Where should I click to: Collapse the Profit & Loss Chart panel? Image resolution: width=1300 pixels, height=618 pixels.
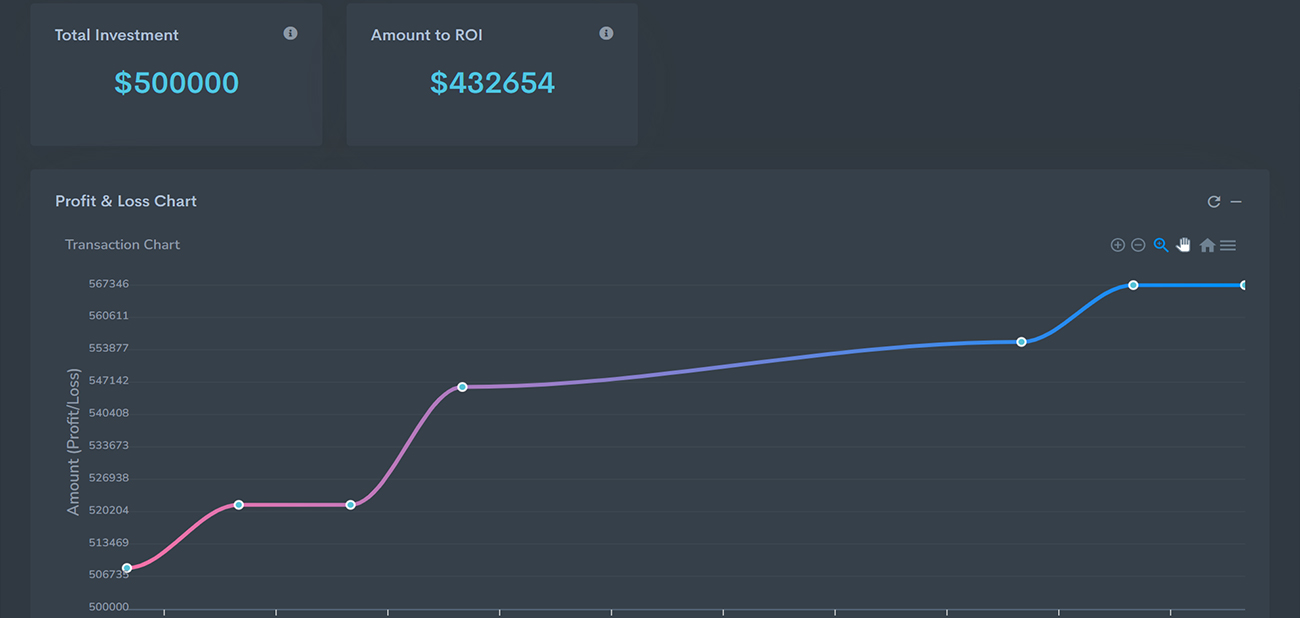(x=1236, y=202)
